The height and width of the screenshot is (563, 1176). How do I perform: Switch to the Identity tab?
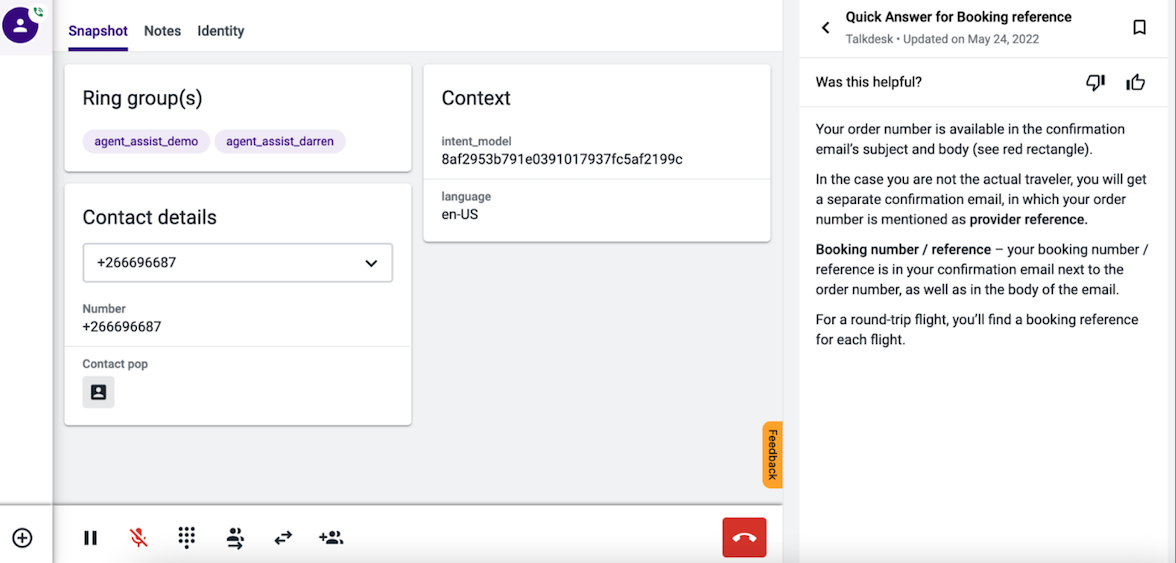tap(220, 31)
